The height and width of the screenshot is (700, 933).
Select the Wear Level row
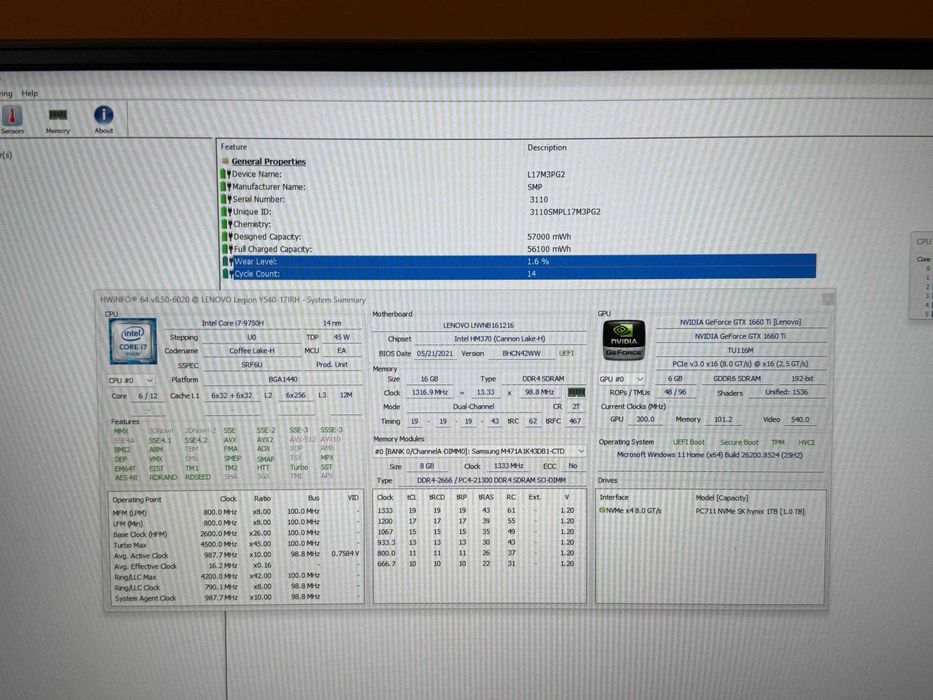[x=518, y=261]
